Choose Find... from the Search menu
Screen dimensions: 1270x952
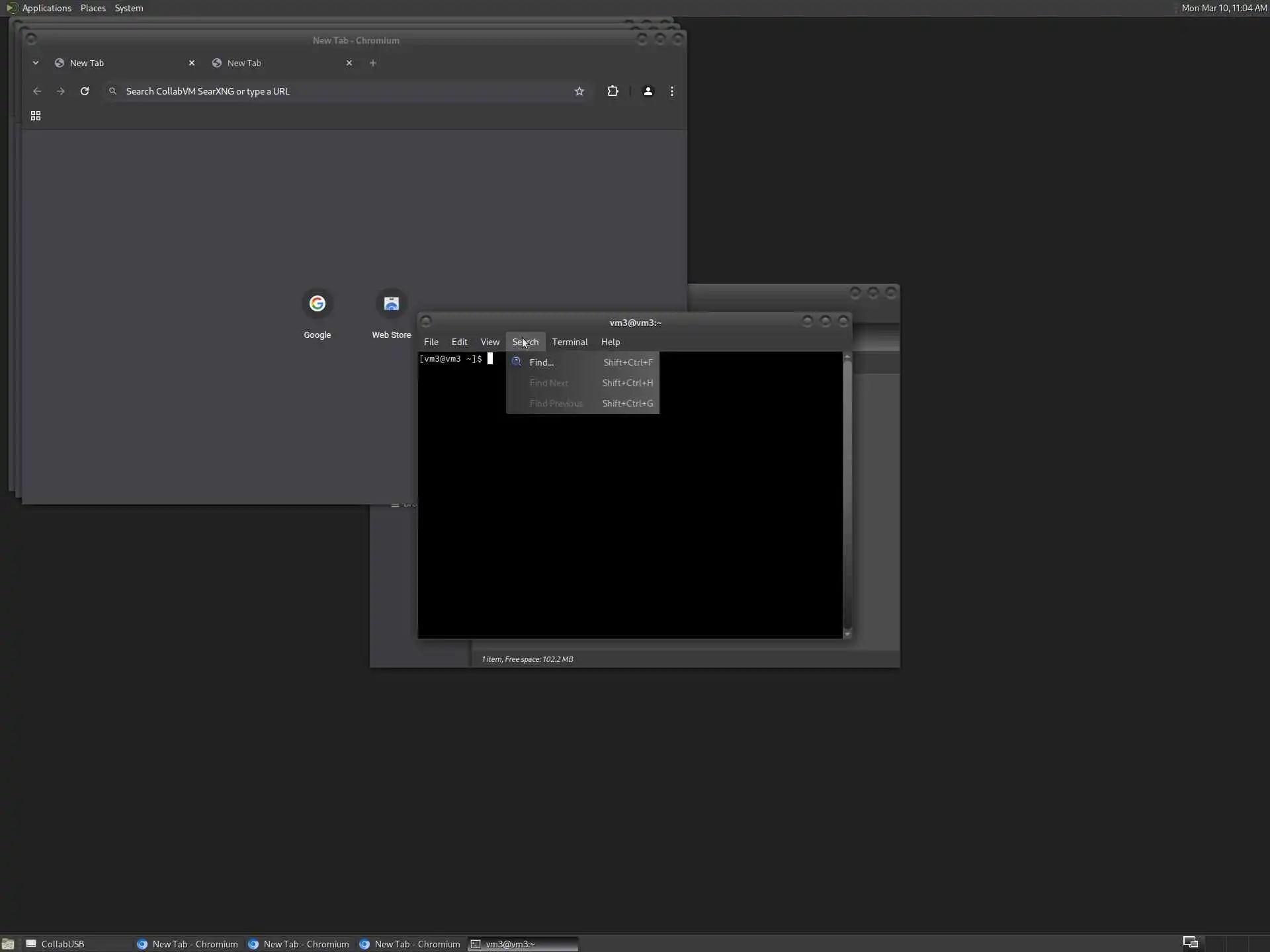[x=542, y=362]
